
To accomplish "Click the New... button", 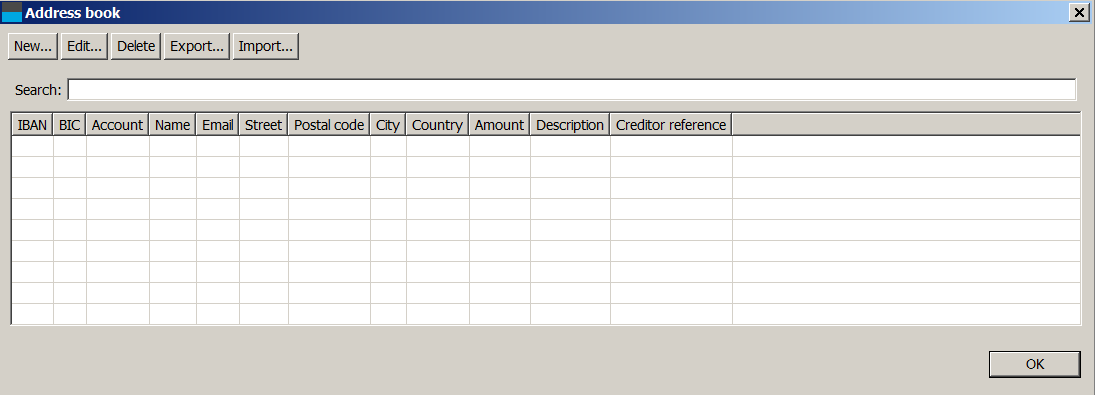I will [x=33, y=46].
